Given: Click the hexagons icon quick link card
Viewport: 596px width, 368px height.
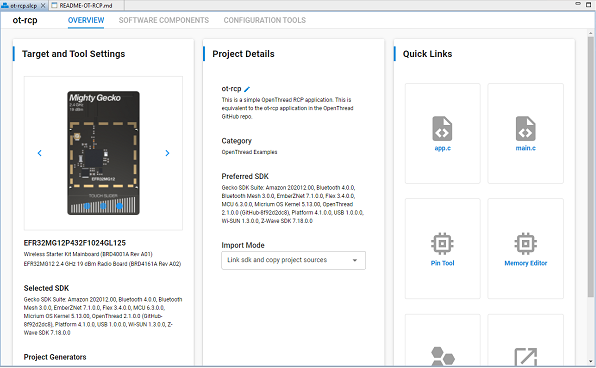Looking at the screenshot, I should point(442,340).
